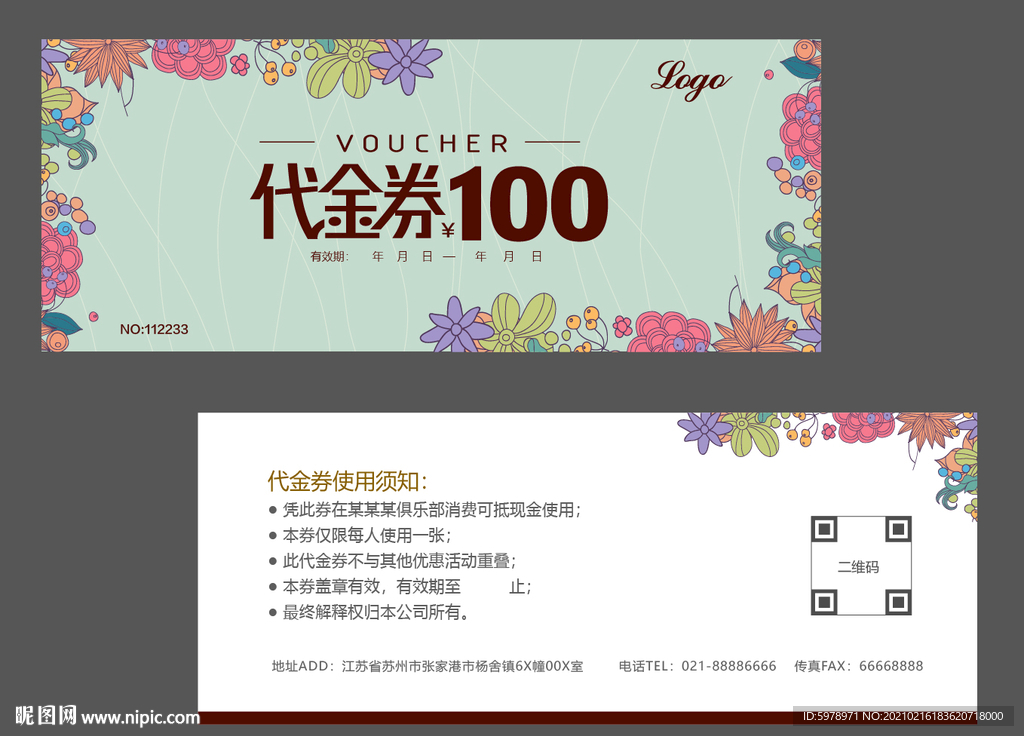
Task: Click the bullet beside 凭此券在某某某俱乐部 line
Action: tap(271, 509)
